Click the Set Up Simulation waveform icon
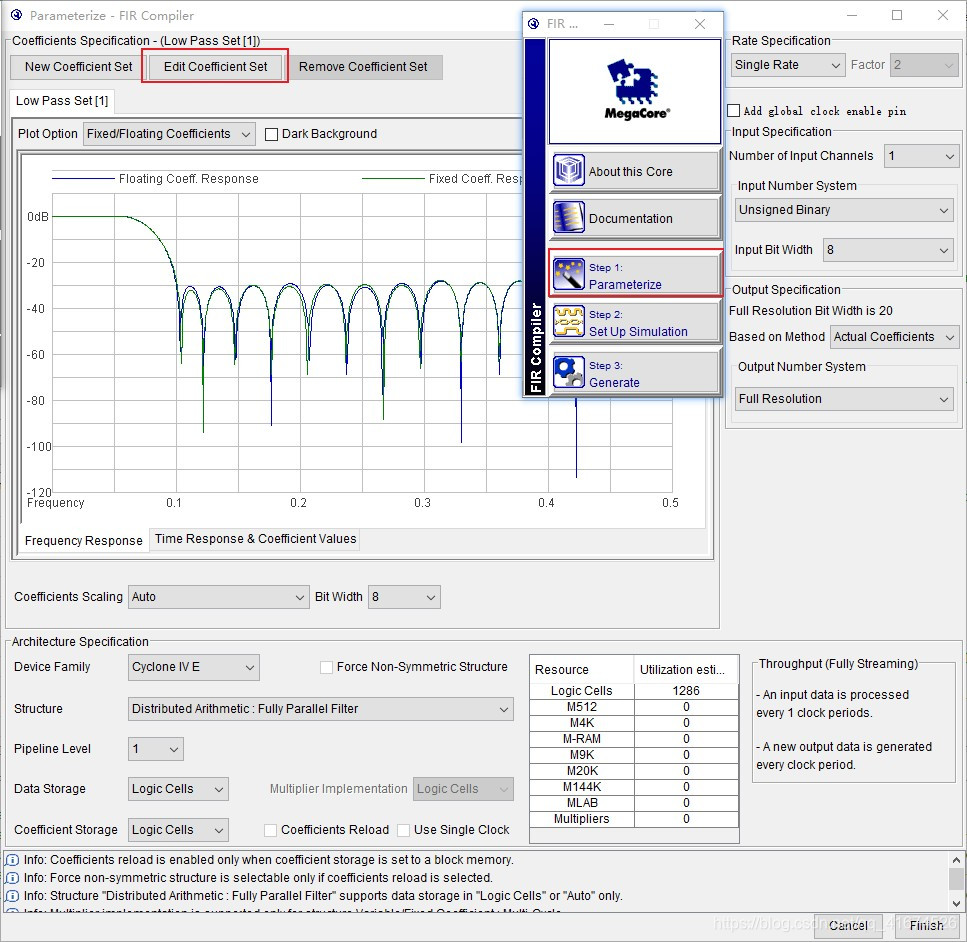The height and width of the screenshot is (942, 967). pos(568,321)
